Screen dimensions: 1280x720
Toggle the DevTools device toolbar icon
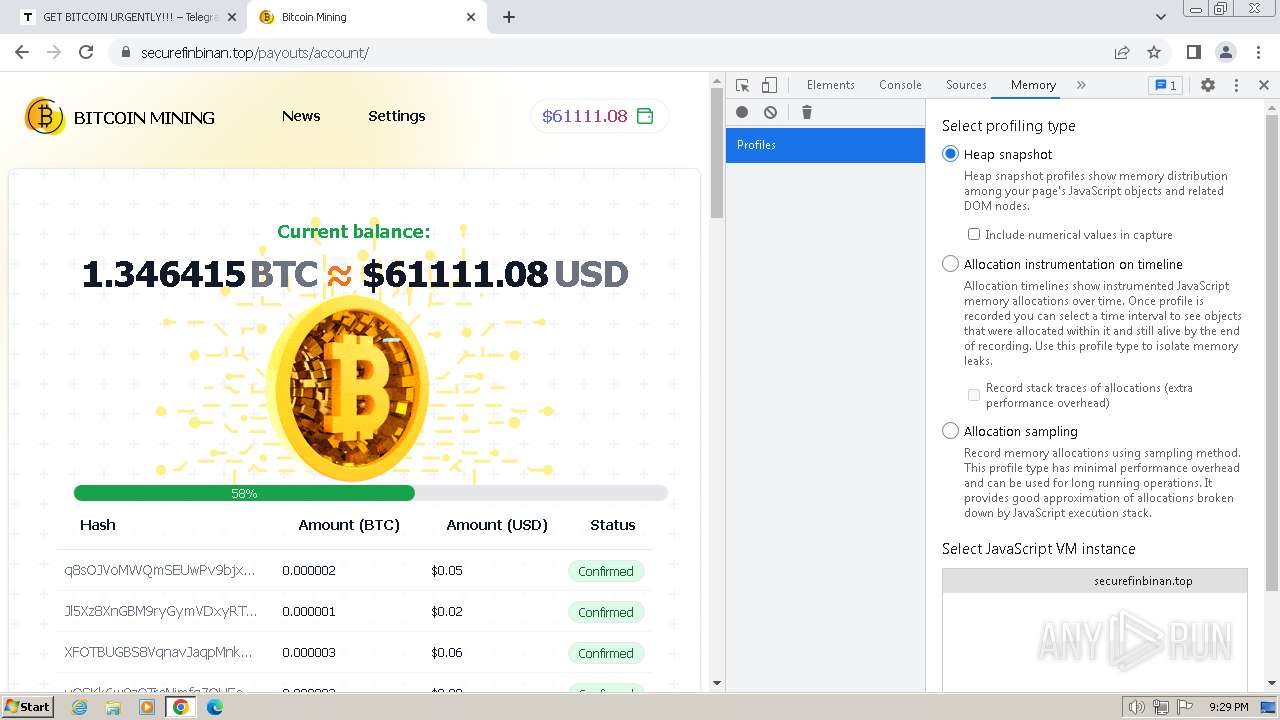coord(769,85)
